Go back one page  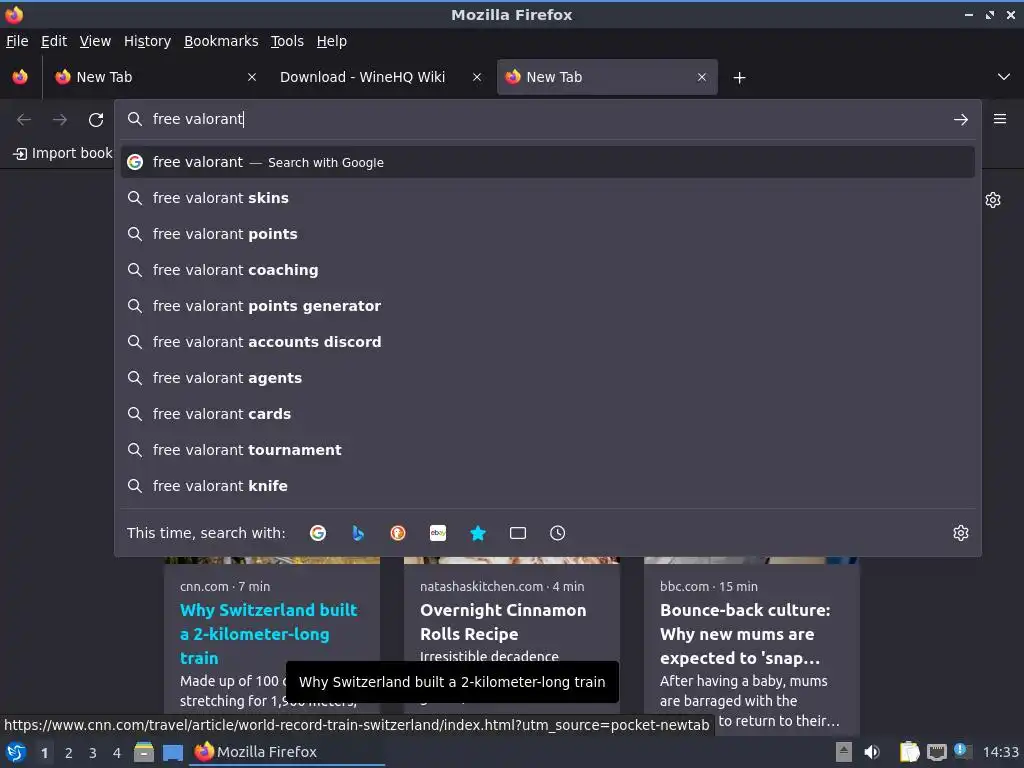(x=24, y=120)
